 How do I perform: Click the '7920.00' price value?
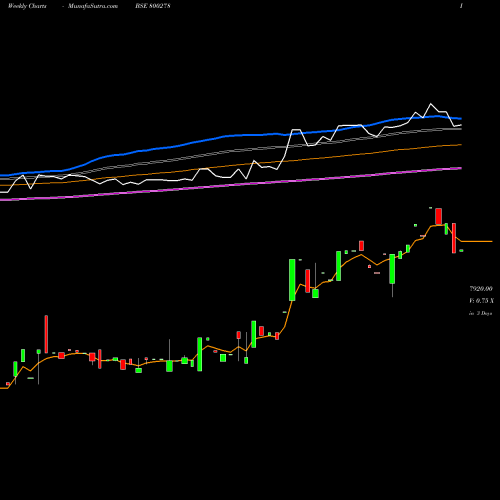tap(481, 289)
